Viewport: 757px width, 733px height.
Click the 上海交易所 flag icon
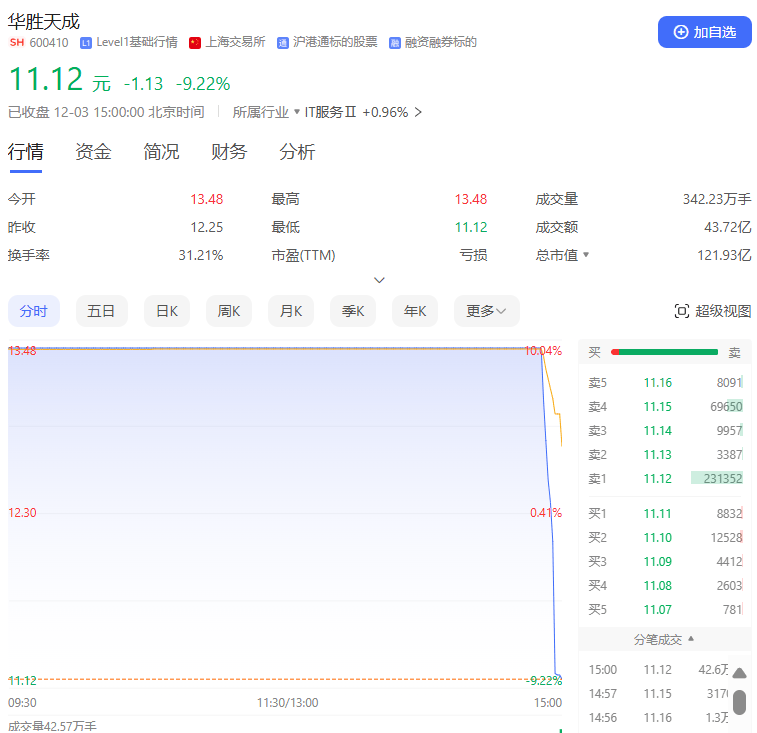pyautogui.click(x=195, y=43)
